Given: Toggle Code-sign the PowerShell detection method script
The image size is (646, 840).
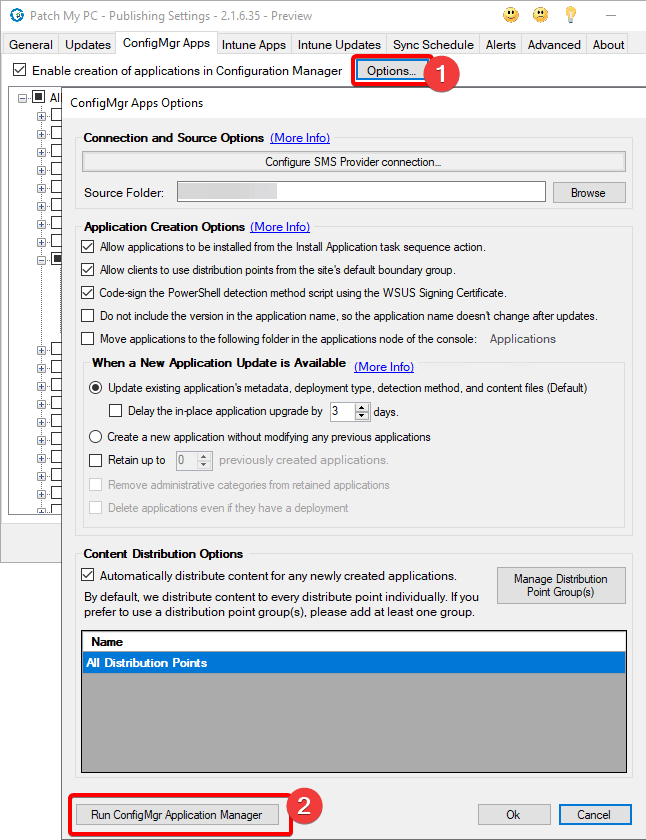Looking at the screenshot, I should click(x=87, y=293).
